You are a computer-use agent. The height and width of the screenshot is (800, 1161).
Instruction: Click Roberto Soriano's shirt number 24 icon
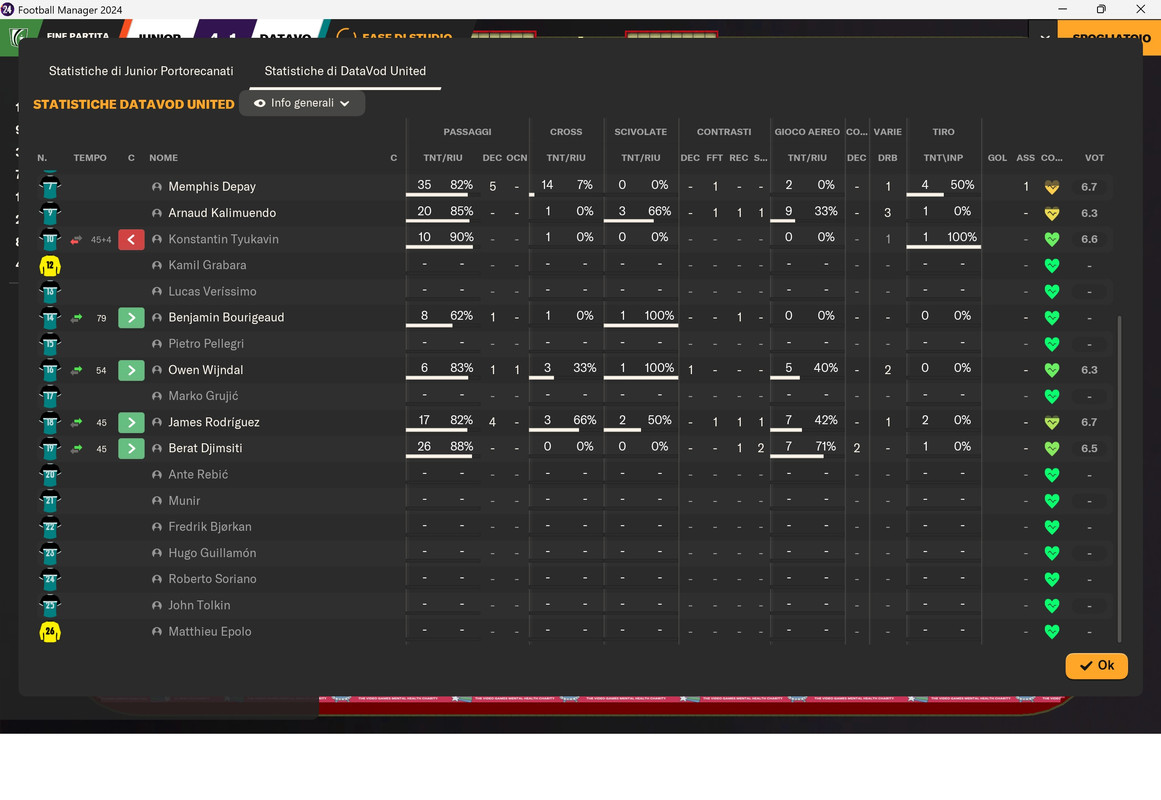(x=50, y=579)
